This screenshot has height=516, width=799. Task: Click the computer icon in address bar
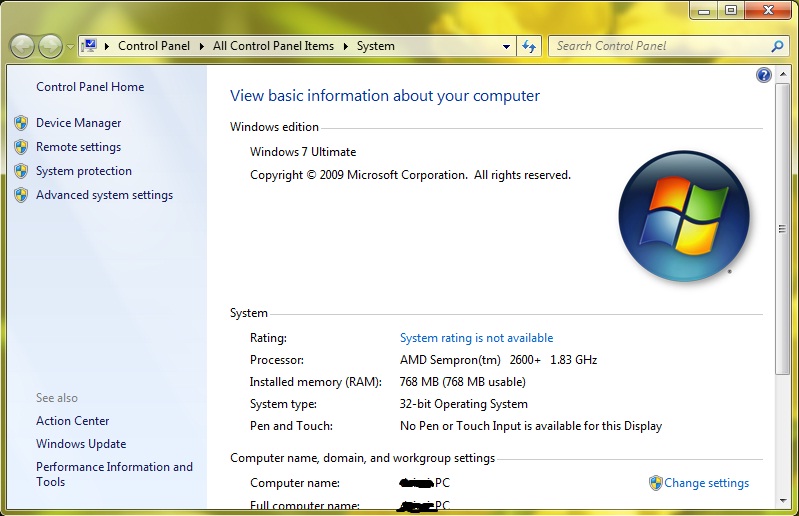coord(90,46)
